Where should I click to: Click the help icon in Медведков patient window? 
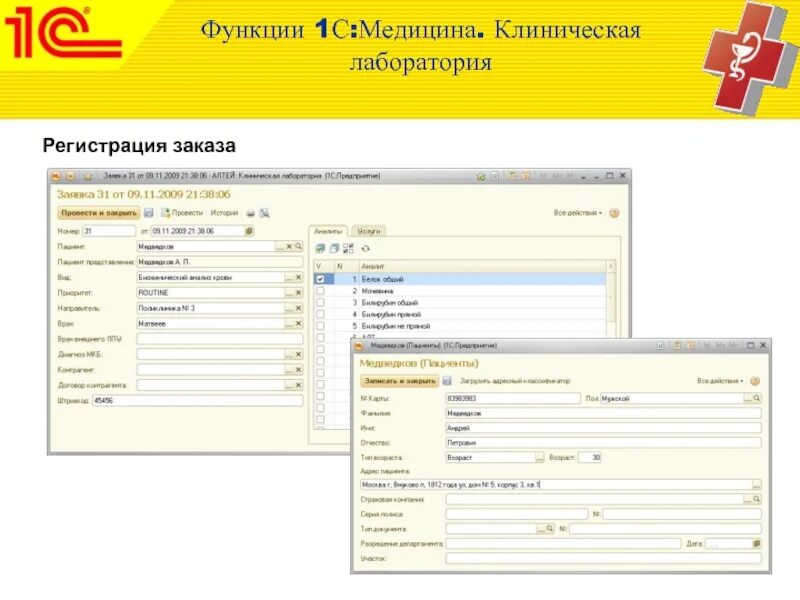pyautogui.click(x=755, y=381)
